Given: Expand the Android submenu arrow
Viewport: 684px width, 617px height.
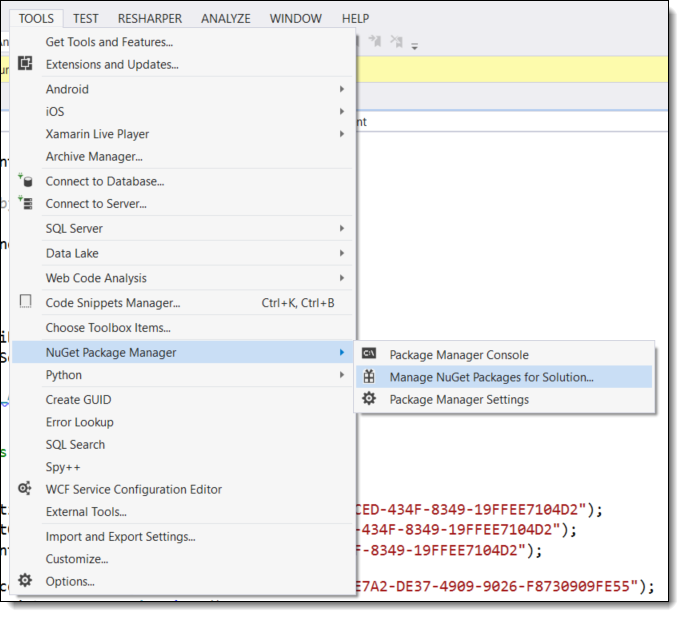Looking at the screenshot, I should tap(342, 89).
